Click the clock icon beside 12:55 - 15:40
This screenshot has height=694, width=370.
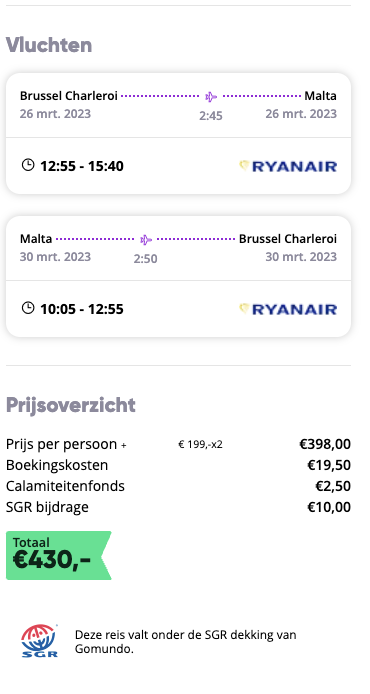(28, 165)
